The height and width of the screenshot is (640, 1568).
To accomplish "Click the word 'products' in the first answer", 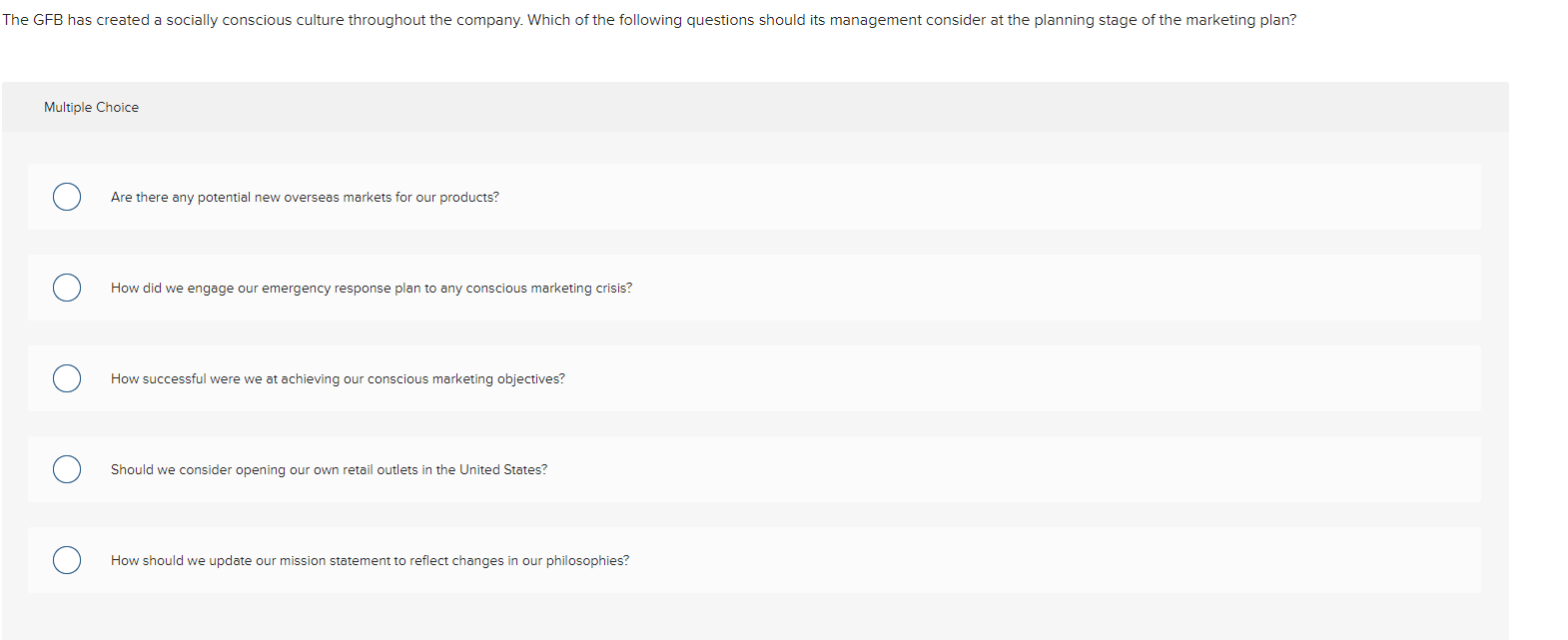I will pyautogui.click(x=466, y=198).
